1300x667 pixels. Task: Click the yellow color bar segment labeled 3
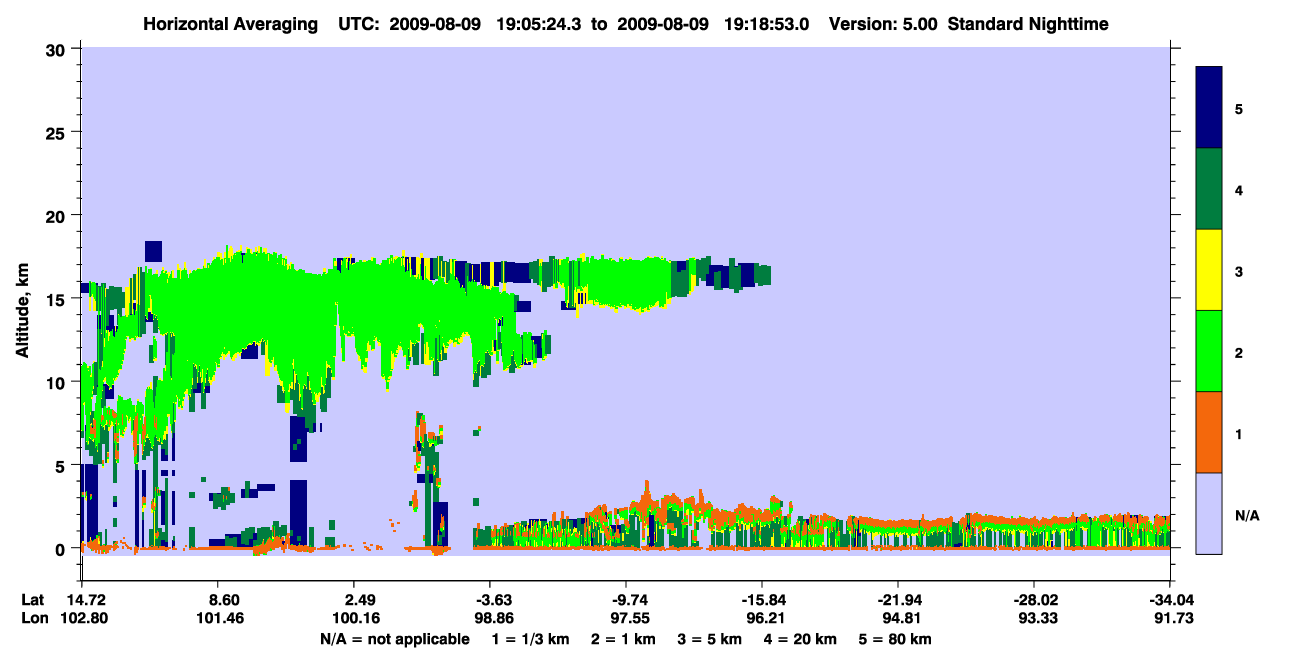pyautogui.click(x=1209, y=270)
